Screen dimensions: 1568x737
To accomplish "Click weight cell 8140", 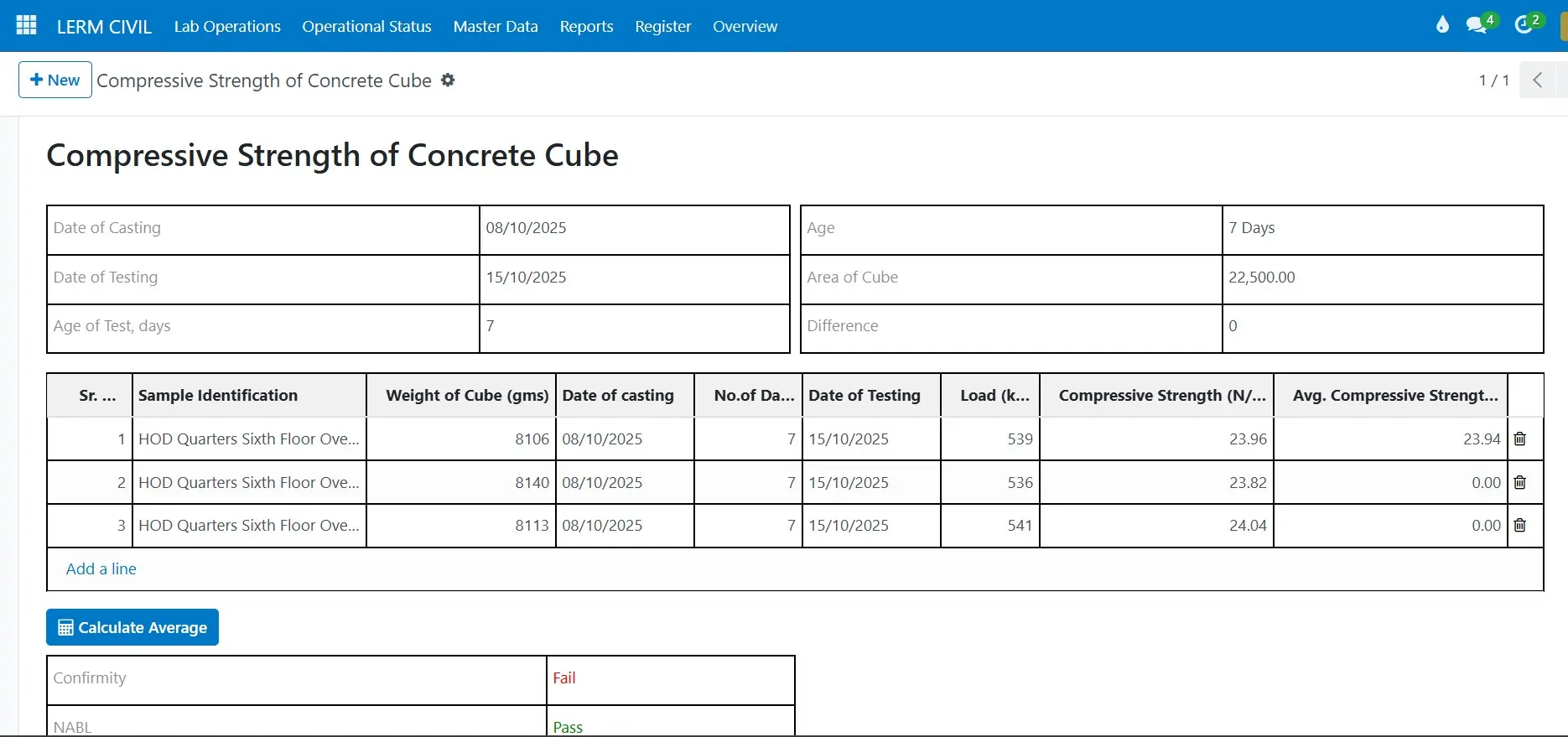I will point(461,482).
